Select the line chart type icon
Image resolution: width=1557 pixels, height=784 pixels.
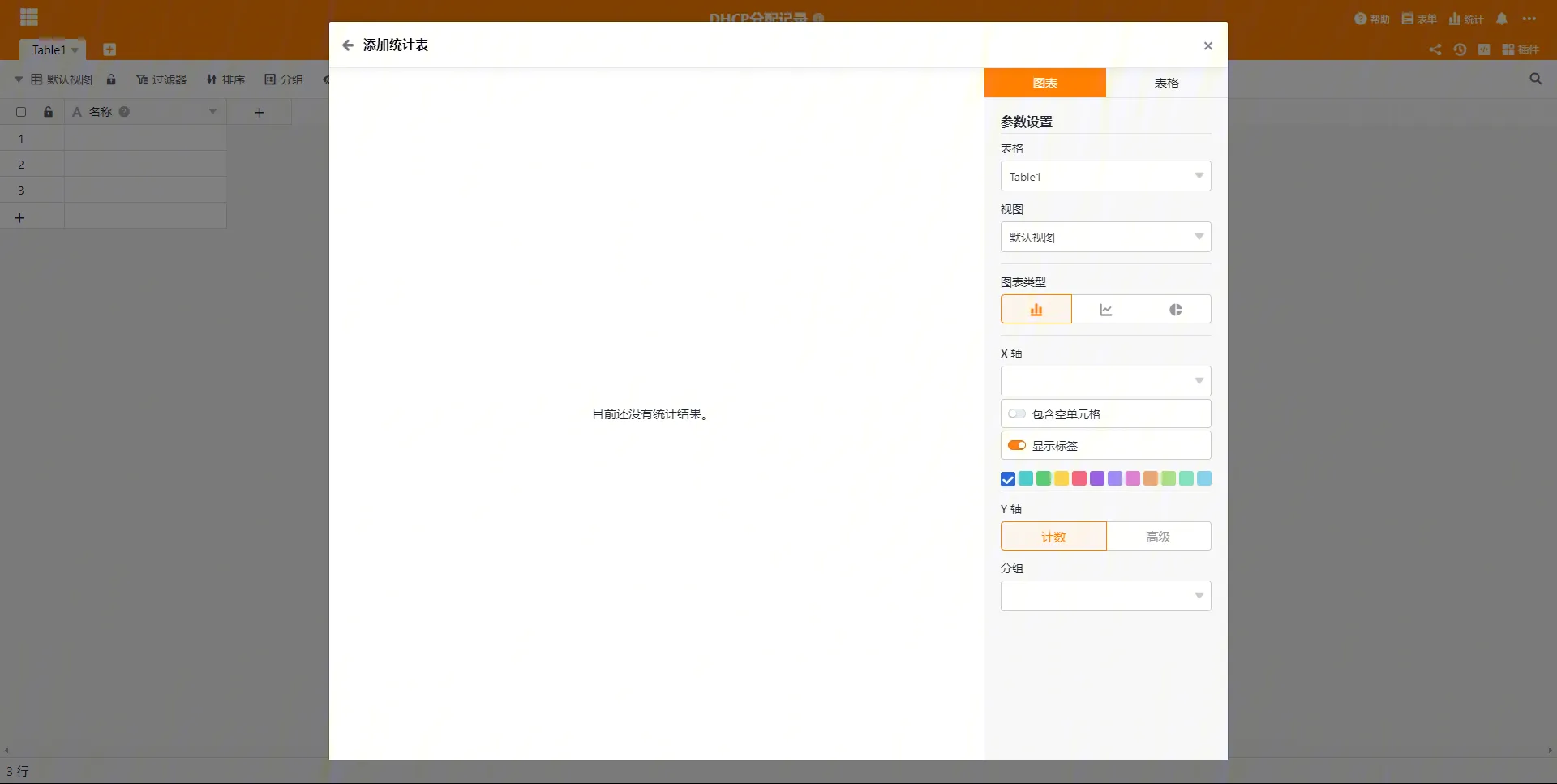pos(1105,310)
